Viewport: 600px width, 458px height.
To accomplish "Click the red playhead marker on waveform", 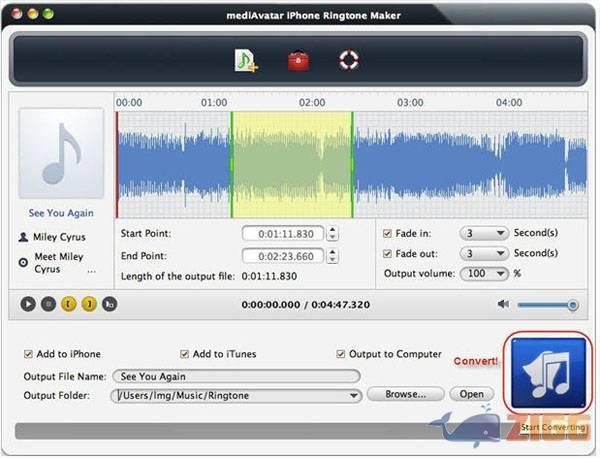I will tap(117, 165).
